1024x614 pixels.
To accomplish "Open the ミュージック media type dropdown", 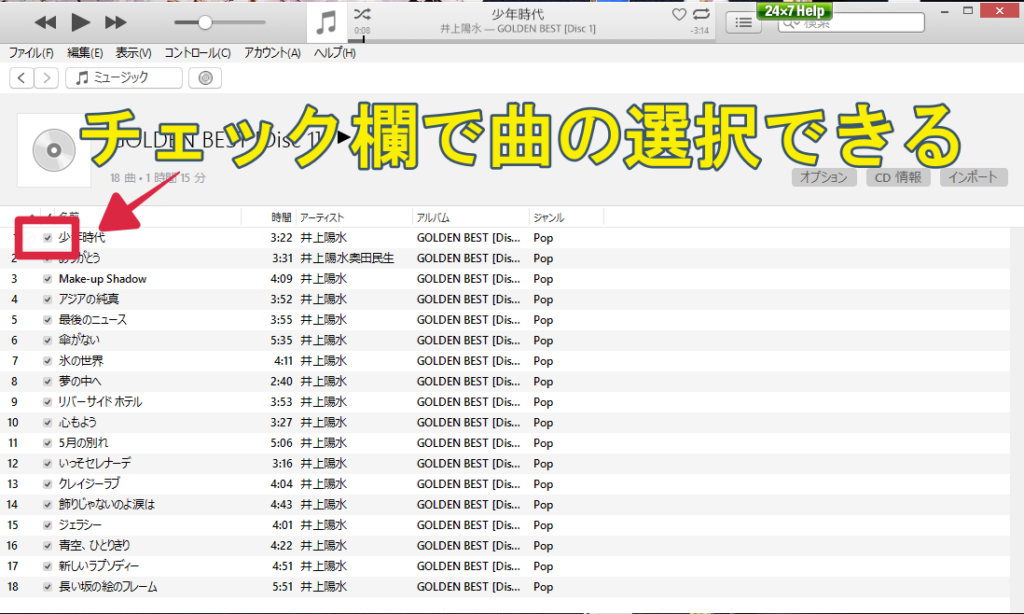I will (x=124, y=78).
